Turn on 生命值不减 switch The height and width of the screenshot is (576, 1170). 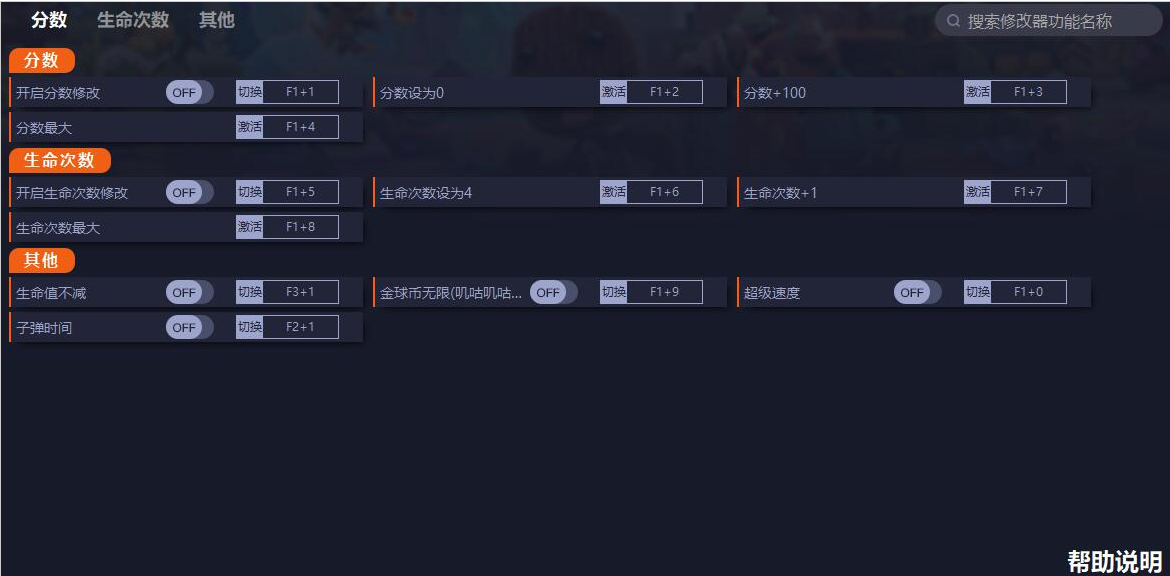(189, 292)
